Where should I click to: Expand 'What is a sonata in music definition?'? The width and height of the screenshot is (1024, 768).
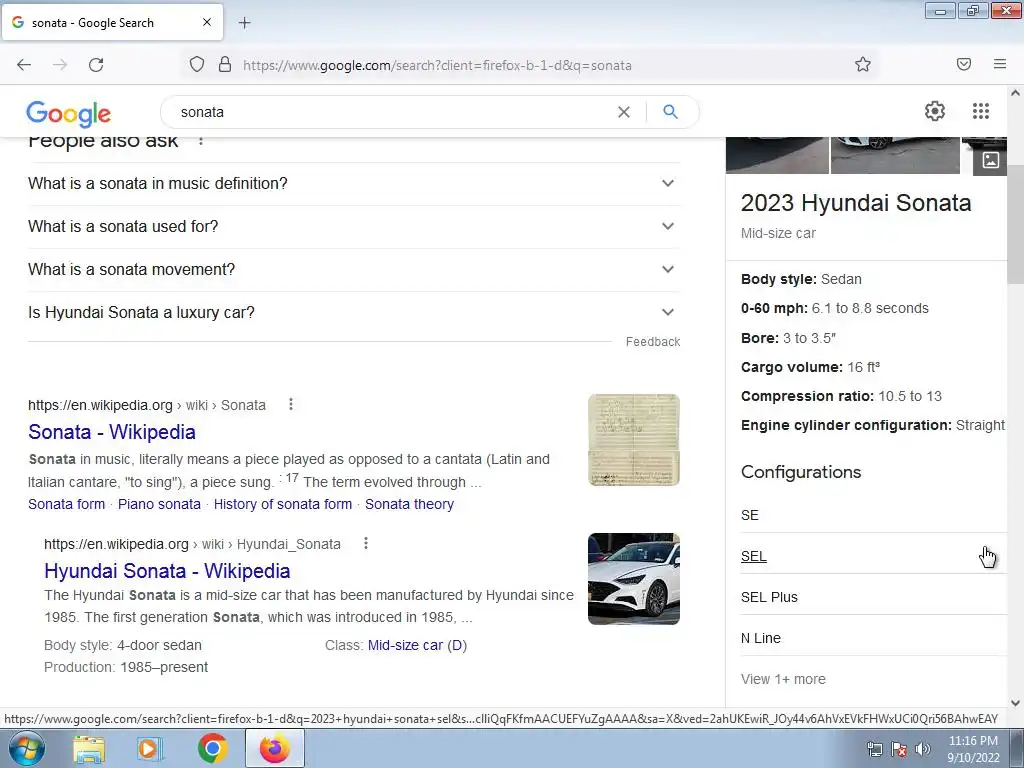coord(354,184)
